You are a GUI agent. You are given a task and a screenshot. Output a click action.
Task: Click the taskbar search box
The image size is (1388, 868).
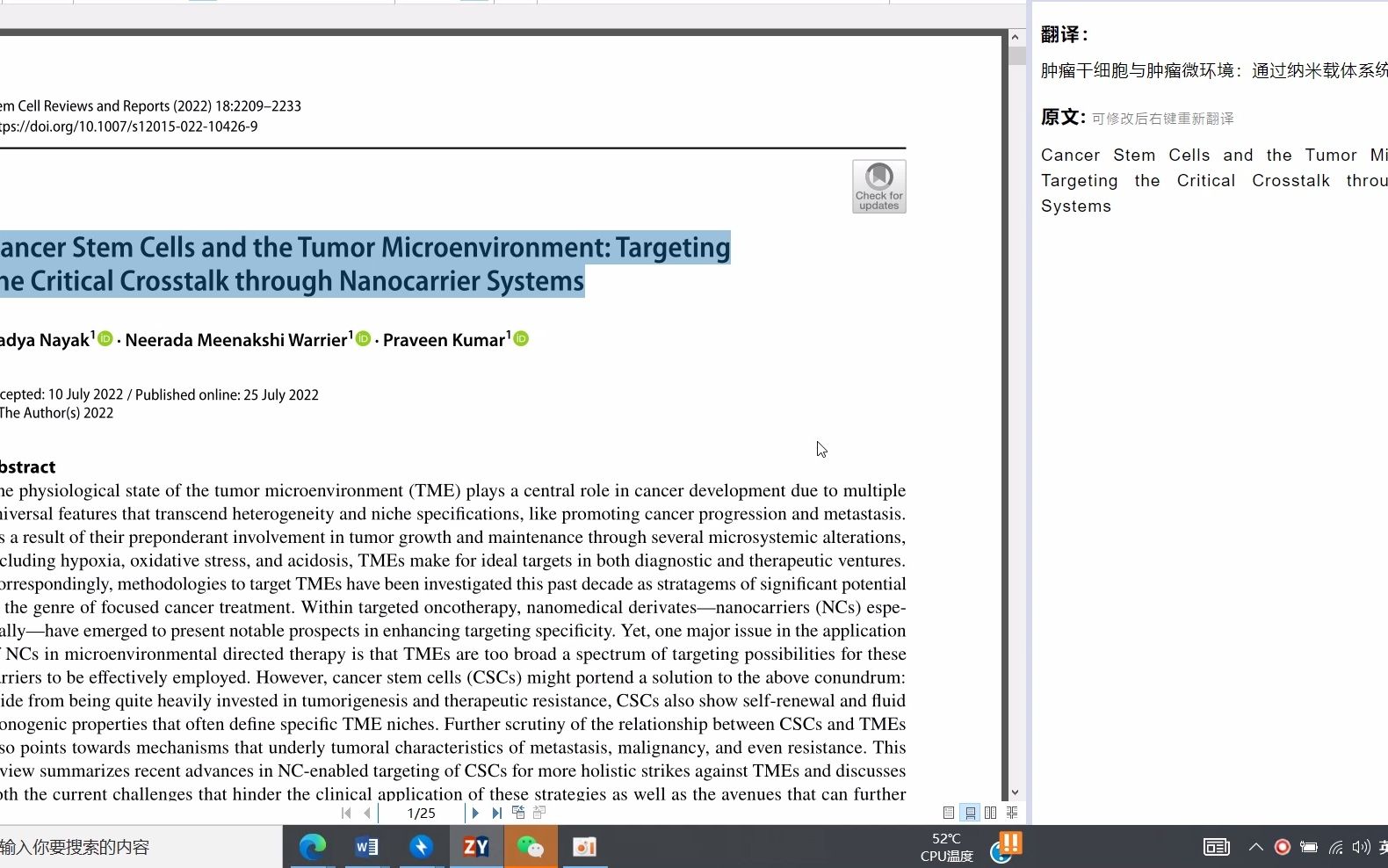pos(141,847)
